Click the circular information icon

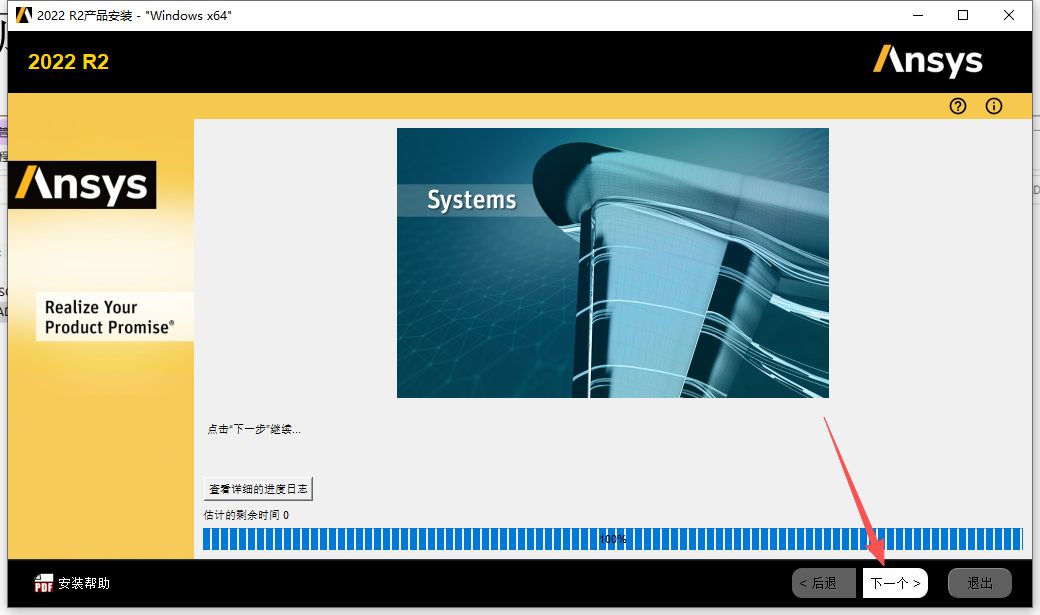(x=993, y=106)
